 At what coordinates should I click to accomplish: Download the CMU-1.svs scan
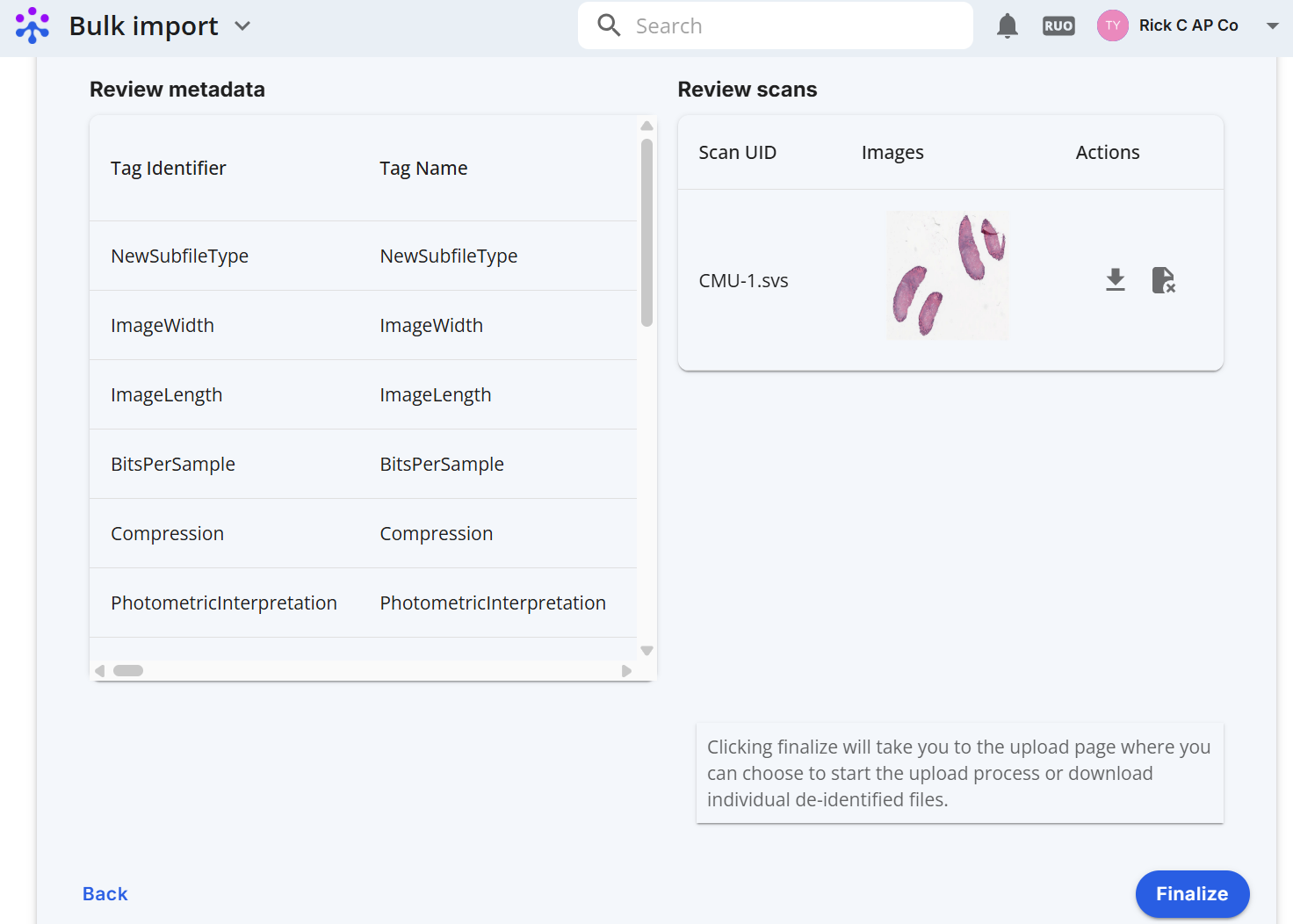tap(1116, 280)
